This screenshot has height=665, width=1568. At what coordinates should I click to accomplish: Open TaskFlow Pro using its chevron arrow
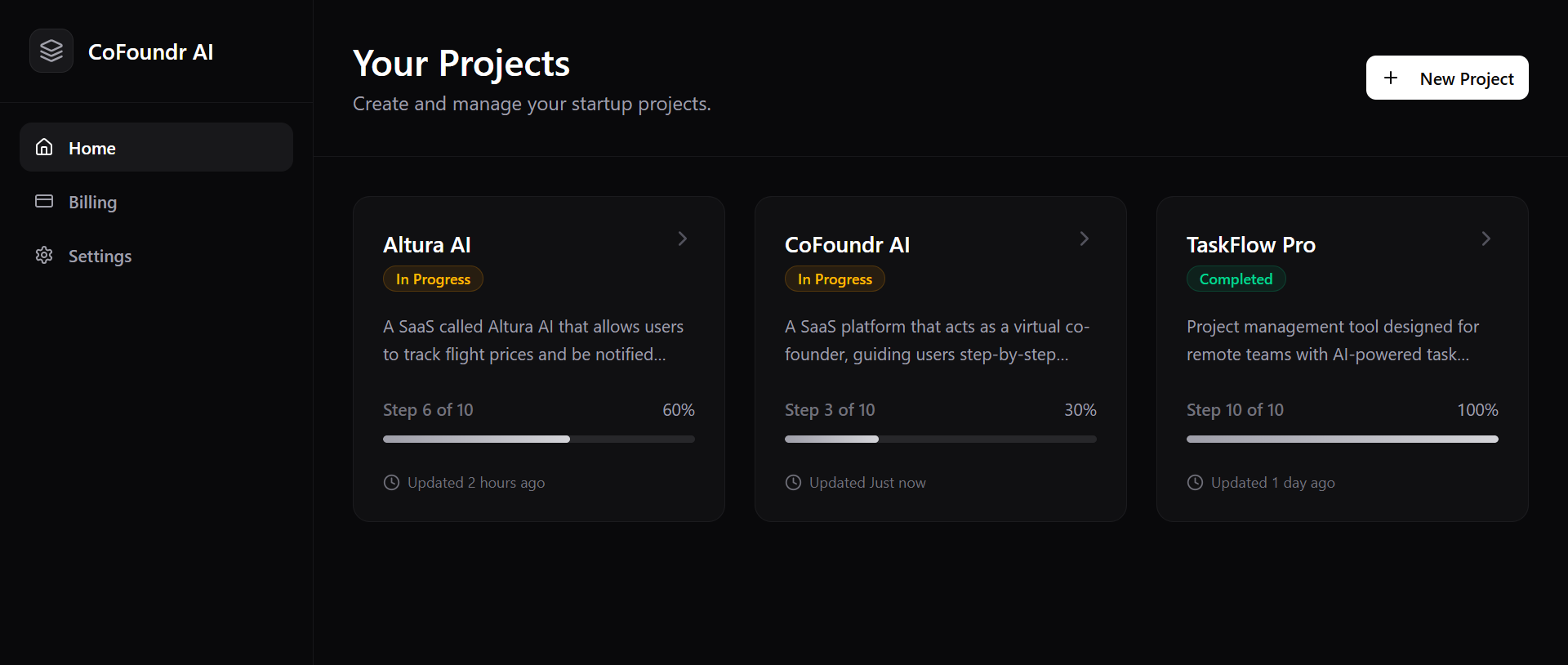pos(1486,239)
